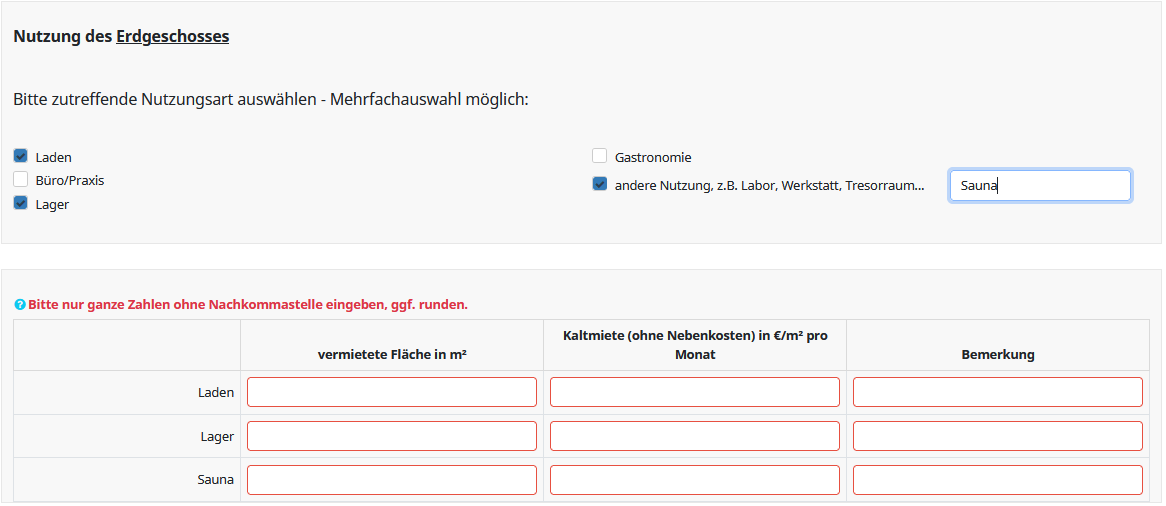Uncheck the Lager checkbox
Screen dimensions: 1166x506
(x=20, y=203)
